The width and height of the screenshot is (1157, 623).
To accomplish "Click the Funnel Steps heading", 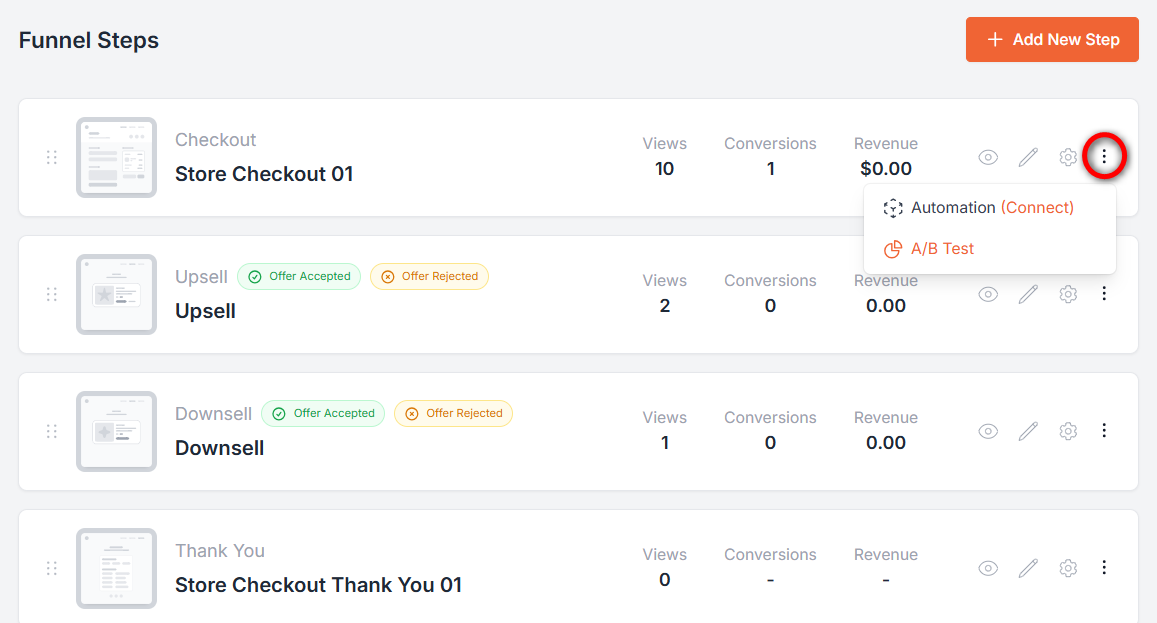I will 89,41.
